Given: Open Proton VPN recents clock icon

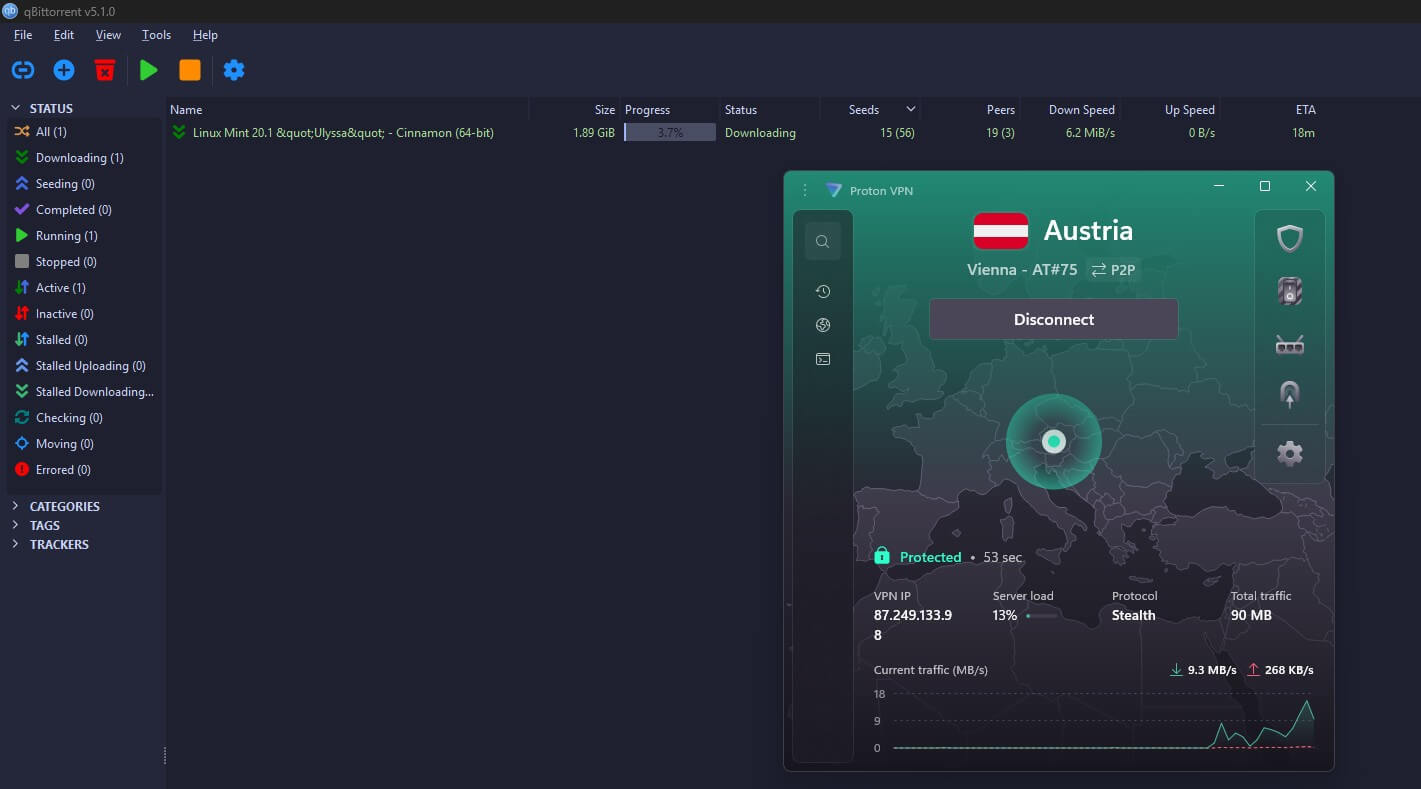Looking at the screenshot, I should pos(823,291).
